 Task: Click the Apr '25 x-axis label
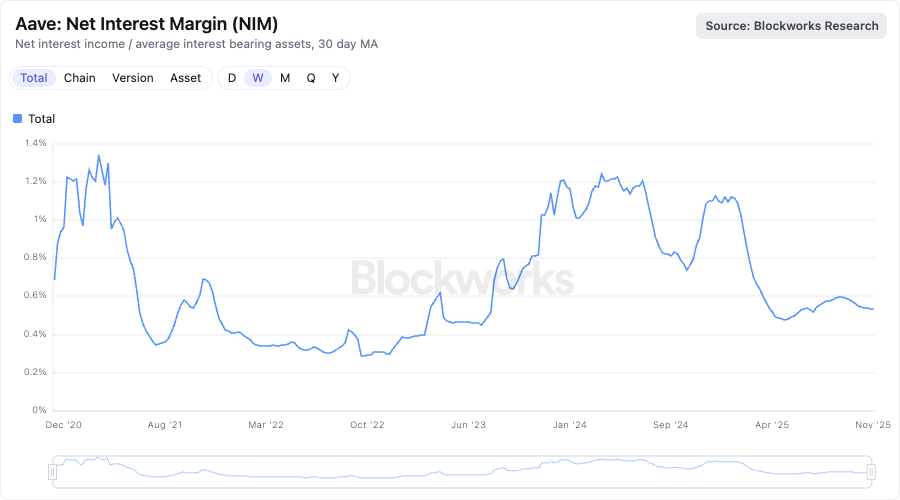(772, 425)
